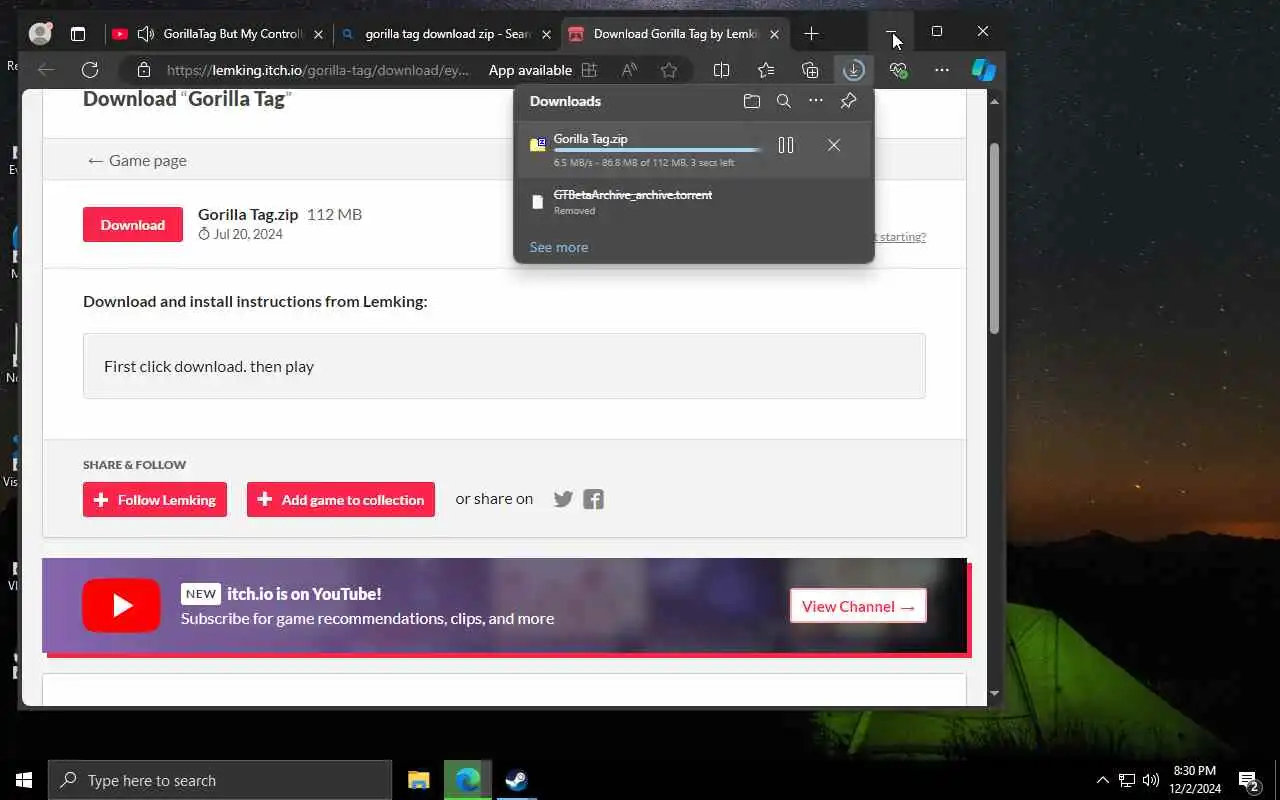Image resolution: width=1280 pixels, height=800 pixels.
Task: Open a new browser tab
Action: [811, 34]
